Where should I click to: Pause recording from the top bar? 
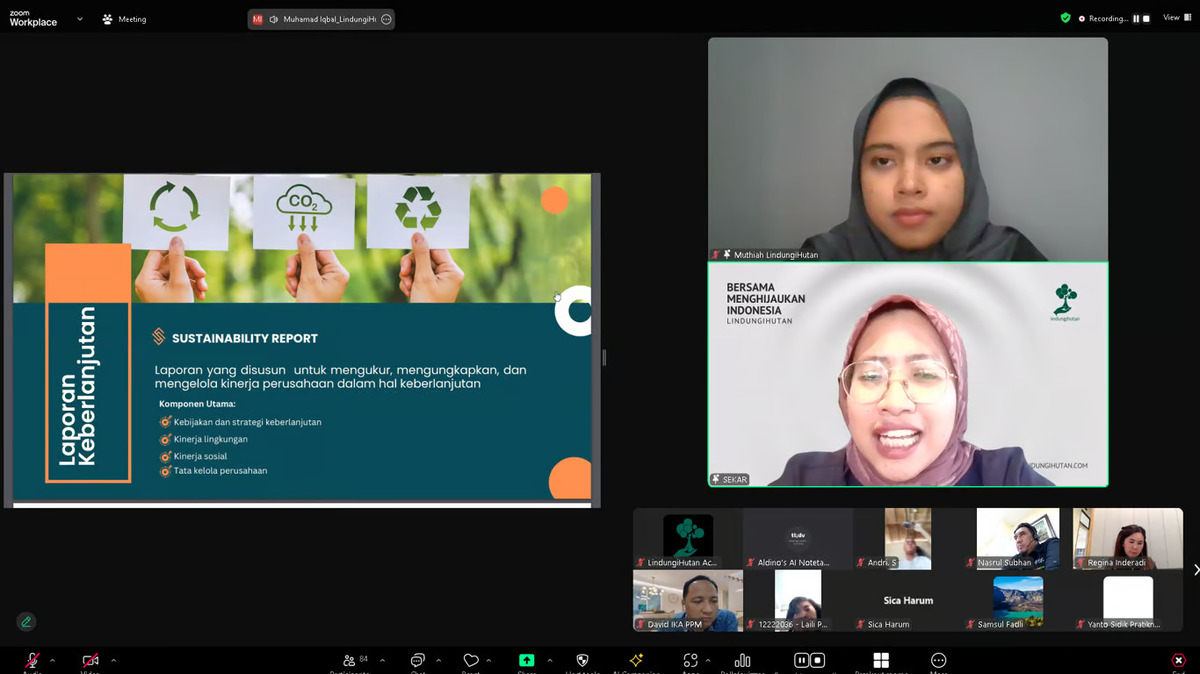point(1136,18)
